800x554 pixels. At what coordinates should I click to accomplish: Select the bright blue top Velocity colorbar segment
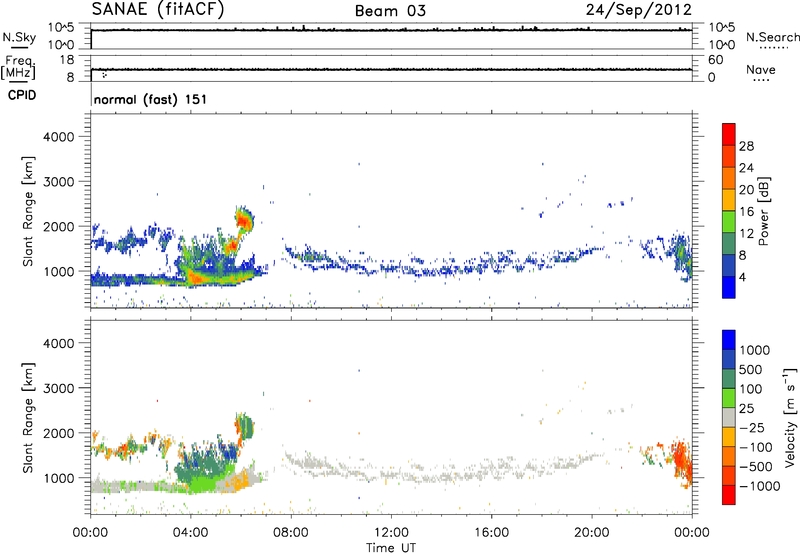coord(729,340)
